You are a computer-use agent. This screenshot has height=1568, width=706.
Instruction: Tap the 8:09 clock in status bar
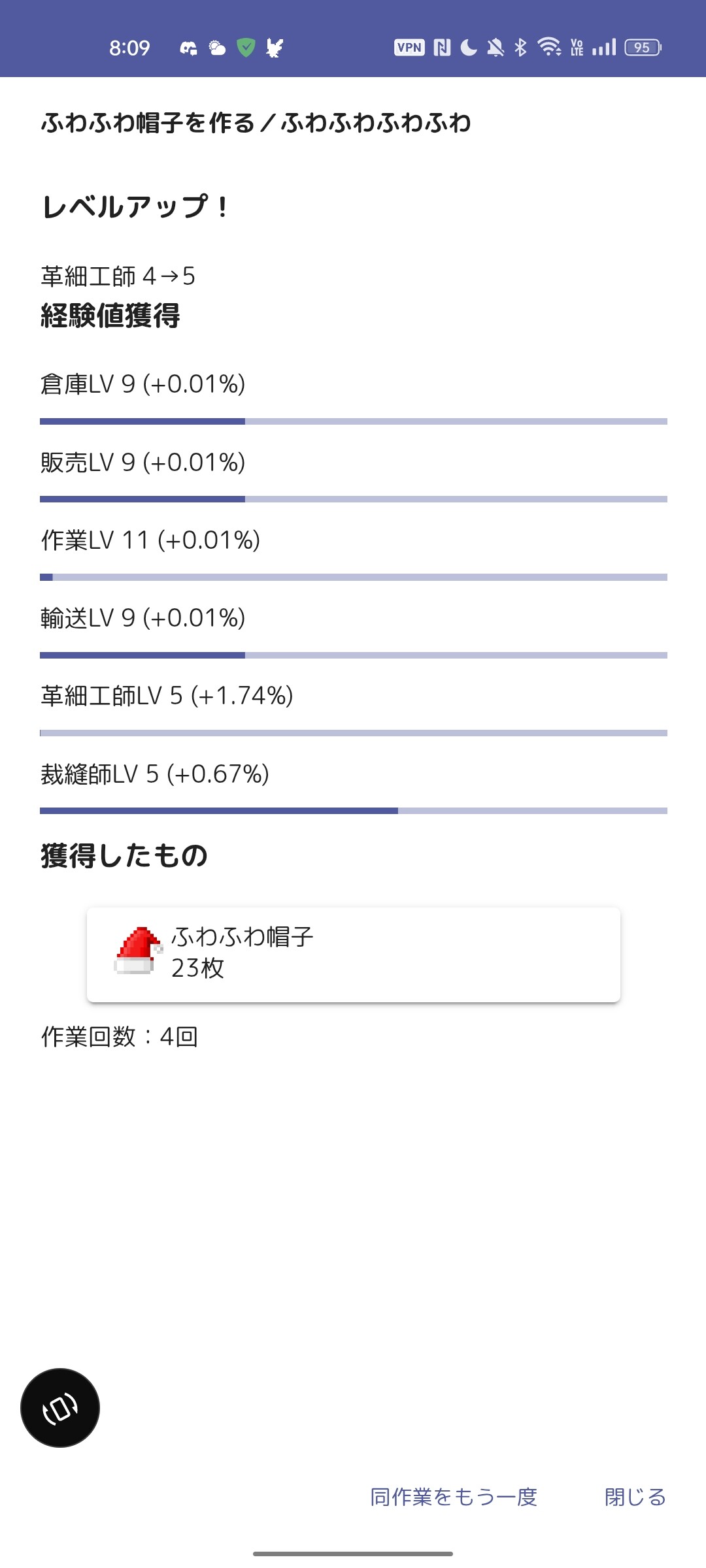[x=129, y=48]
